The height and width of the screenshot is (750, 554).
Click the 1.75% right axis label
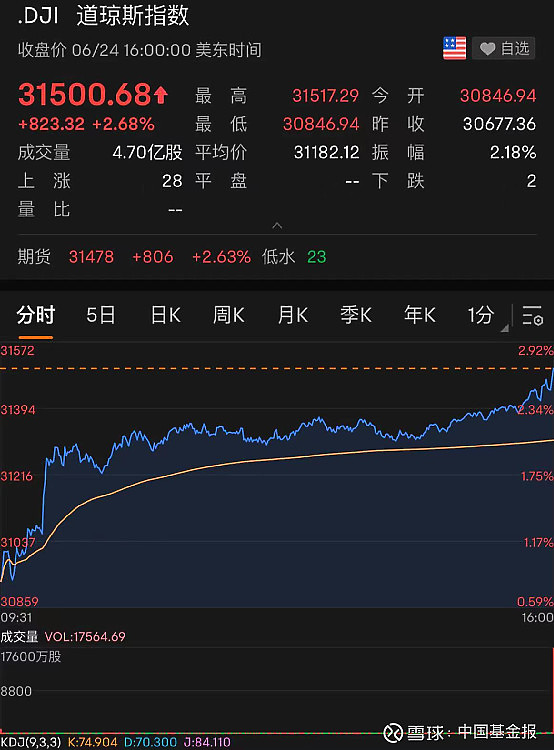pyautogui.click(x=537, y=476)
